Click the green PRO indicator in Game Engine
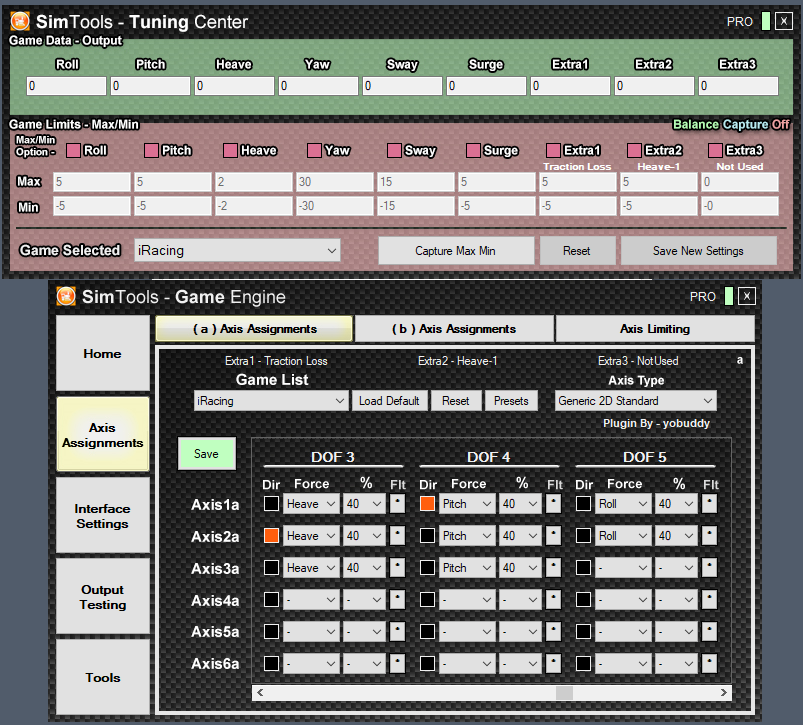The width and height of the screenshot is (803, 725). click(x=728, y=296)
